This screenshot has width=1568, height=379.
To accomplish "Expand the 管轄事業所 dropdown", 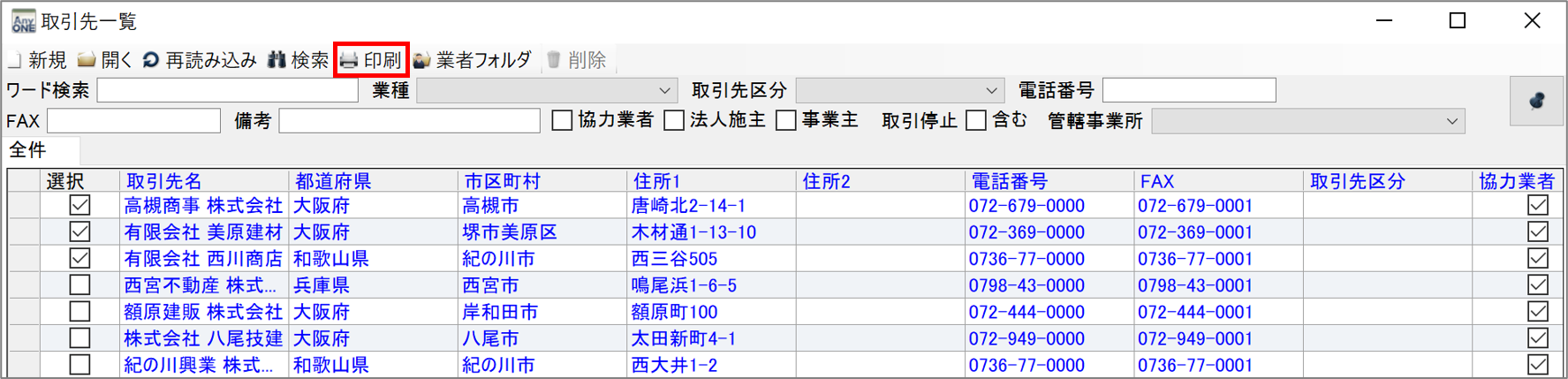I will 1451,122.
